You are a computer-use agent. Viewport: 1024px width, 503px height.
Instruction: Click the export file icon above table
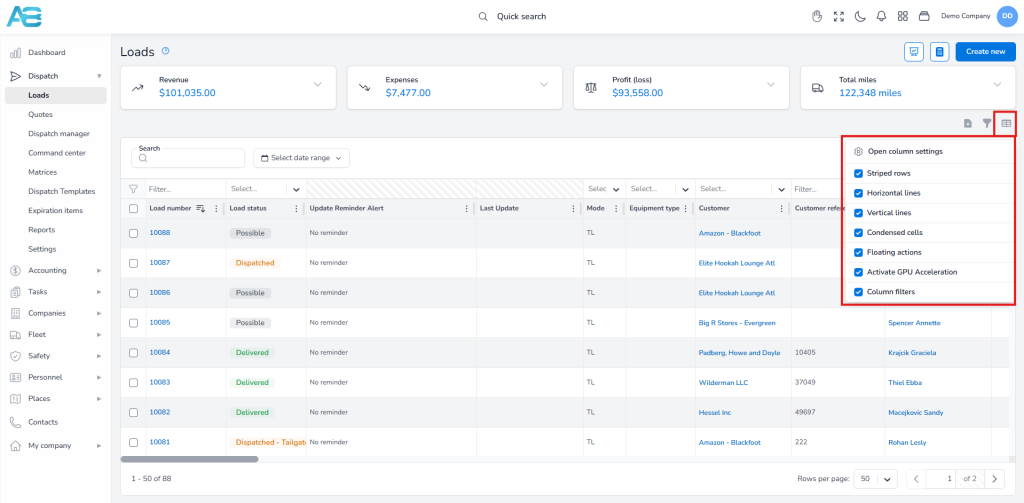(x=968, y=123)
